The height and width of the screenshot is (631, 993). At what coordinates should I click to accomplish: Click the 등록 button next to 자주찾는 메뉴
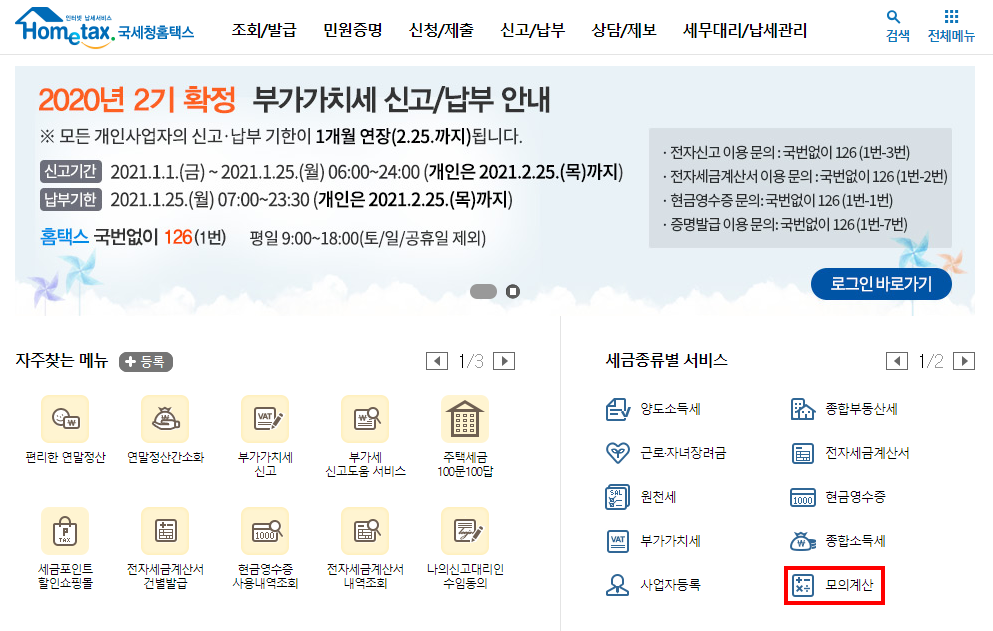click(x=146, y=362)
